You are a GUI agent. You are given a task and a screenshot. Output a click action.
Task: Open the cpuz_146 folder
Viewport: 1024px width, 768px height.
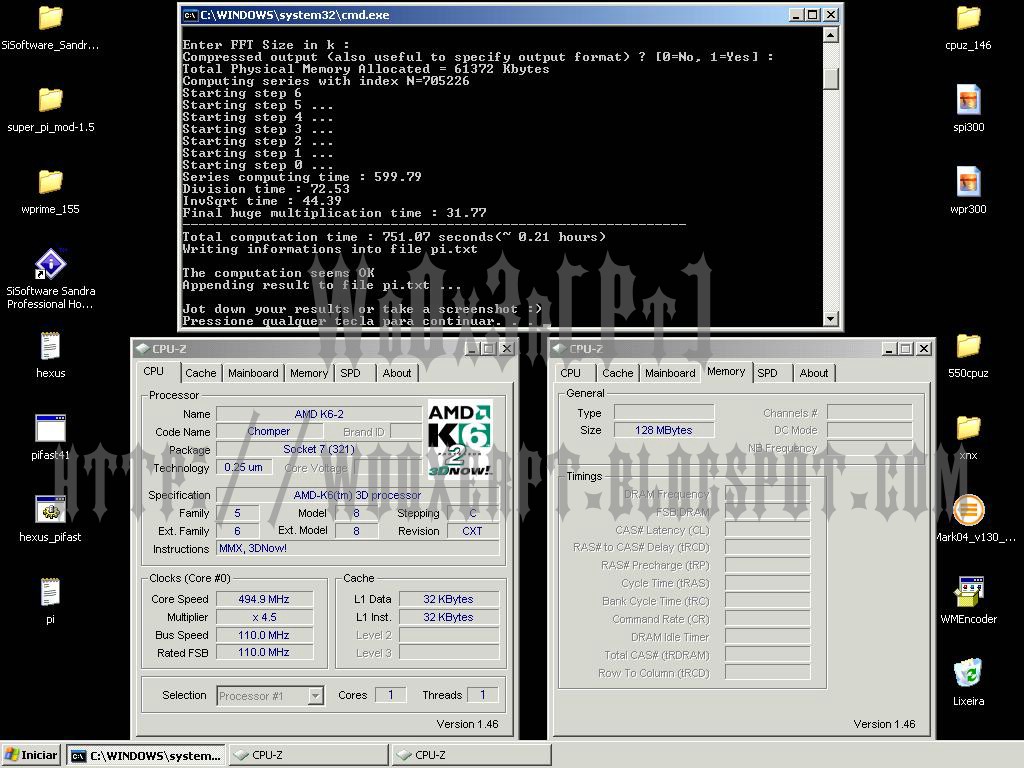point(968,18)
